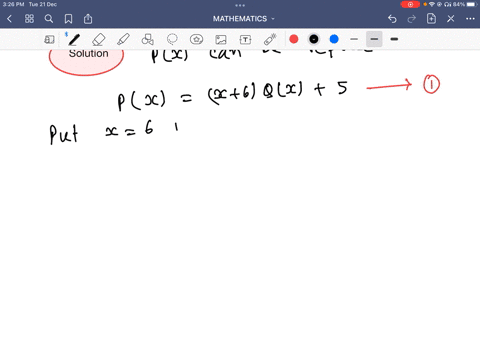
Task: Select the thickest stroke width
Action: pos(394,39)
